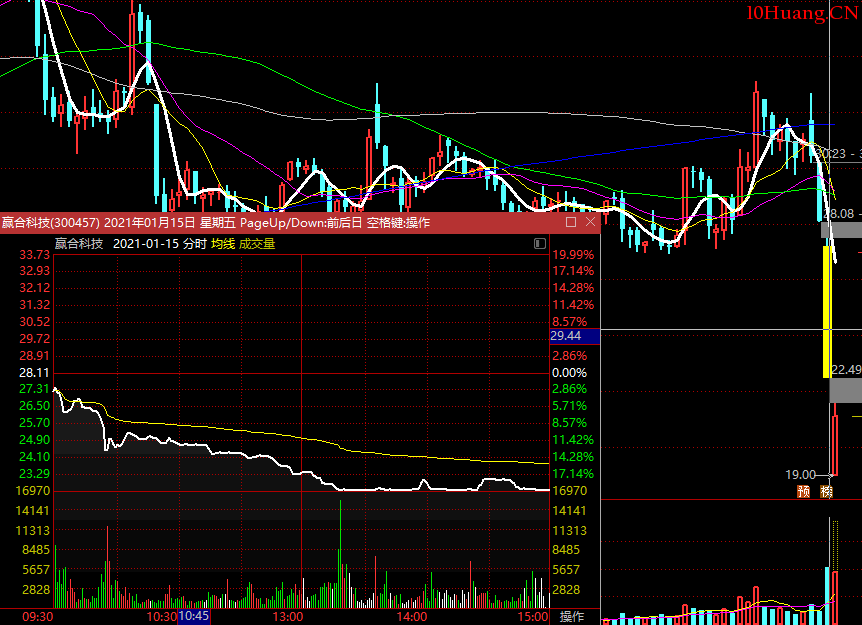Maximize the intraday popup window
862x625 pixels.
point(571,222)
